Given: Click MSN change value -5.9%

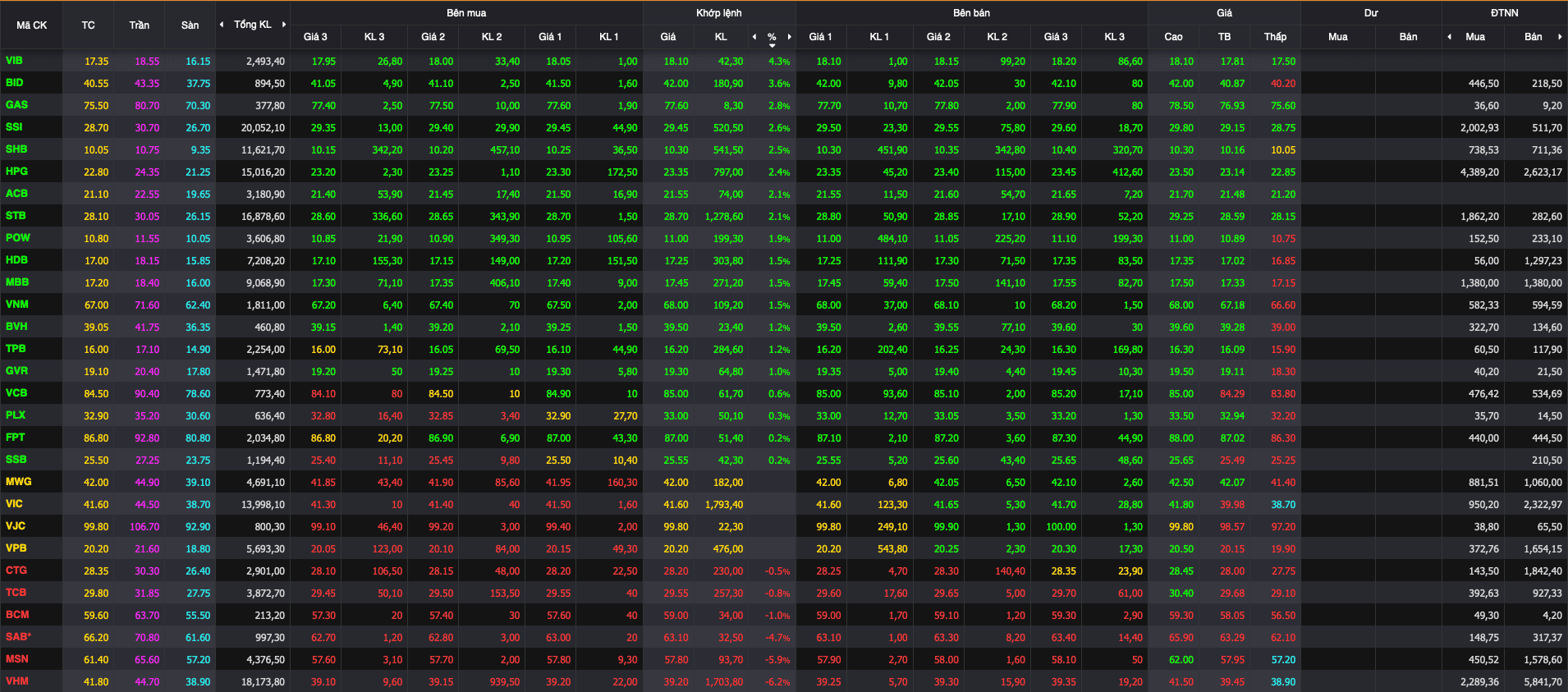Looking at the screenshot, I should click(x=777, y=660).
